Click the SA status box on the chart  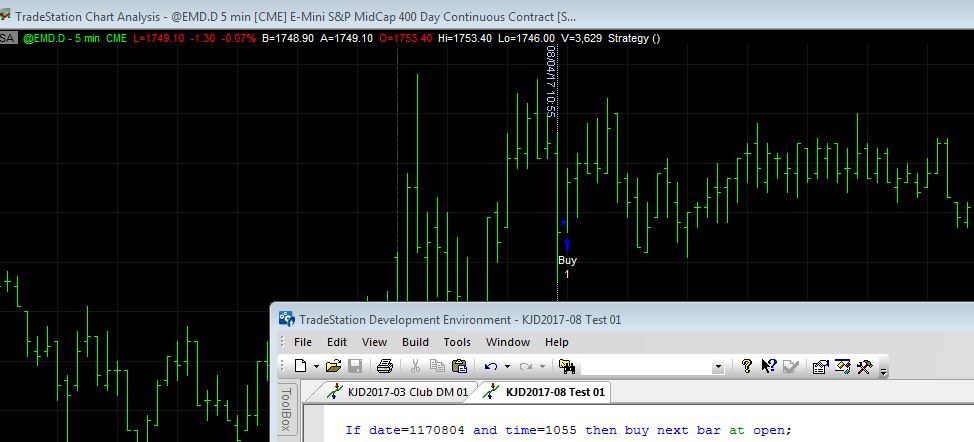pos(7,38)
